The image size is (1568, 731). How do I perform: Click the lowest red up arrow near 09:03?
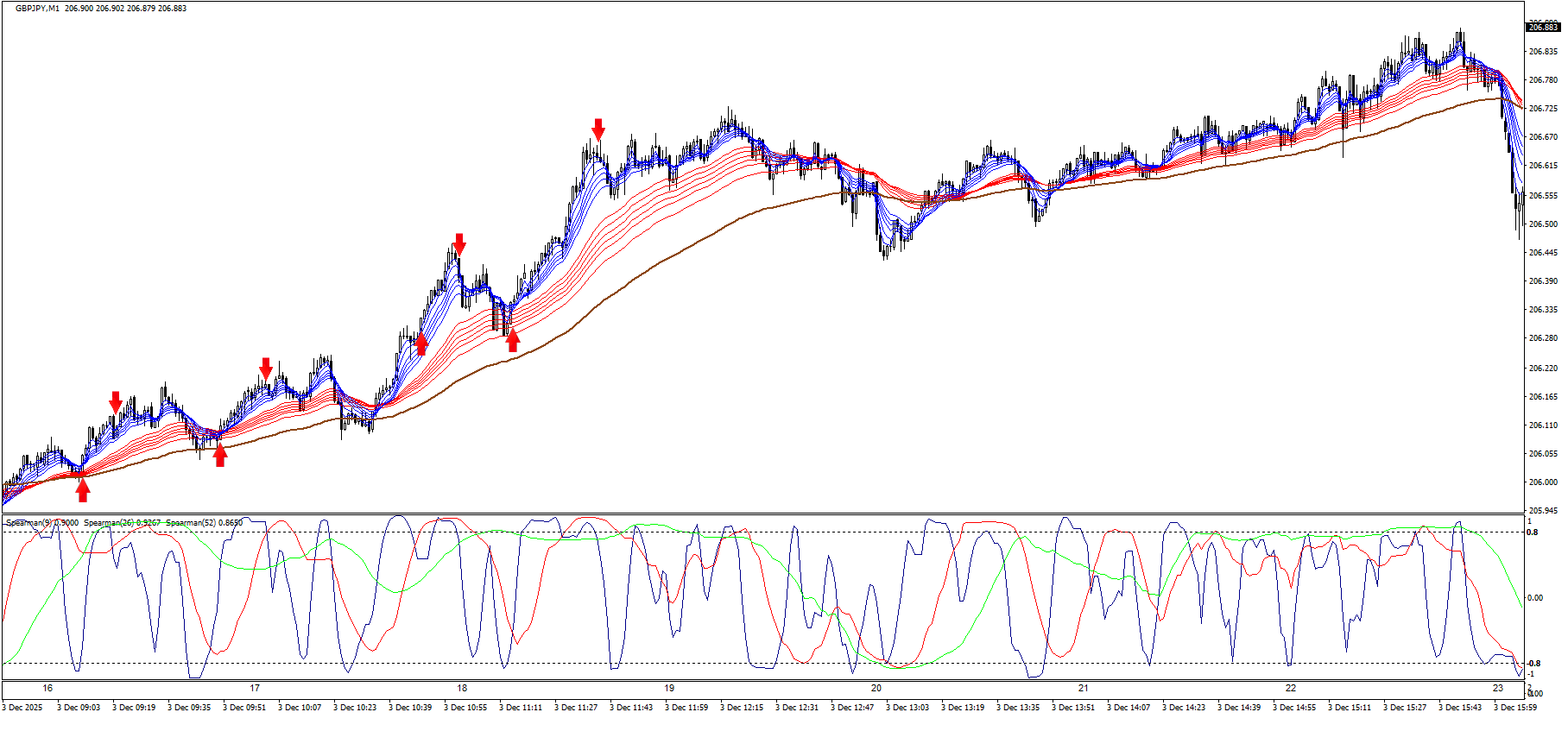[83, 490]
